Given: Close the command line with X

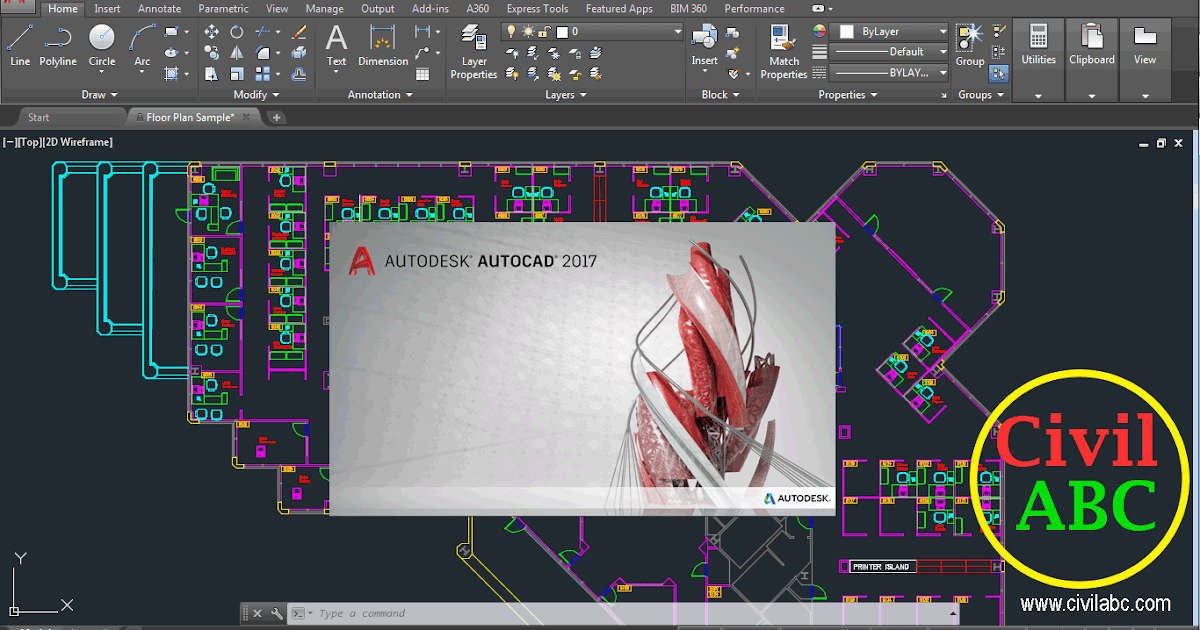Looking at the screenshot, I should pos(257,613).
